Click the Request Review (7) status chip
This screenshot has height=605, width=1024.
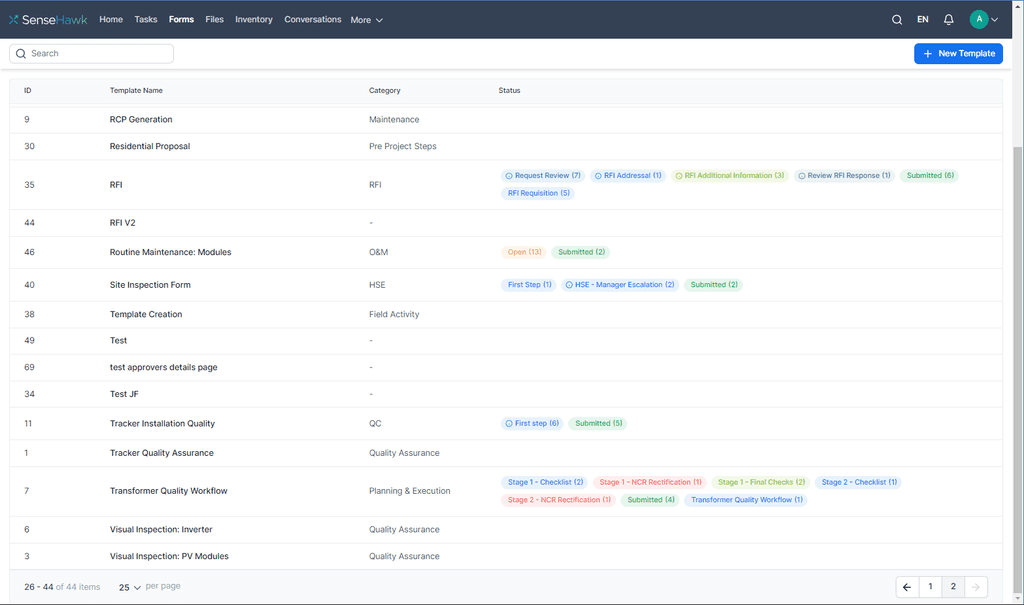[543, 176]
